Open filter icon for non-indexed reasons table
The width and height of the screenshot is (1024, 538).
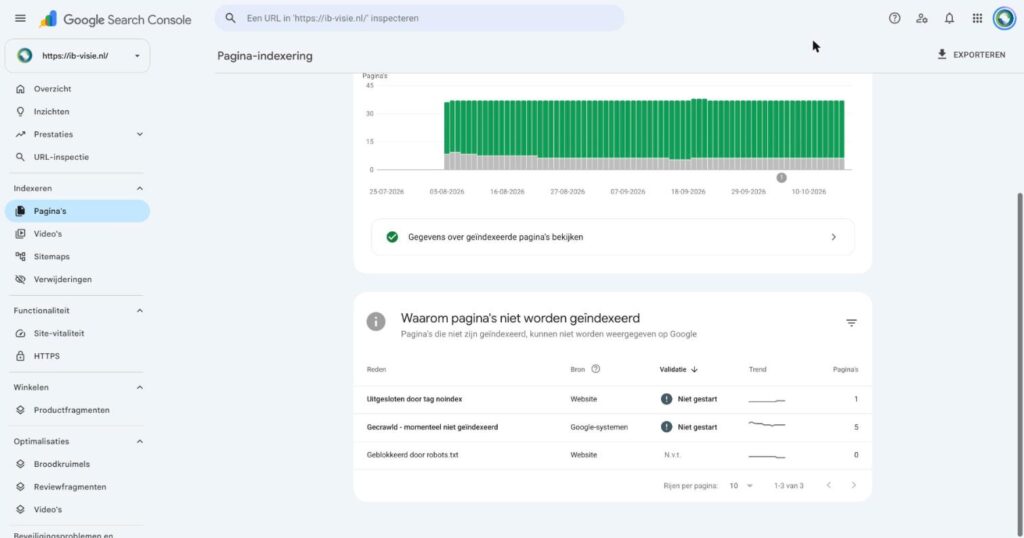[851, 323]
